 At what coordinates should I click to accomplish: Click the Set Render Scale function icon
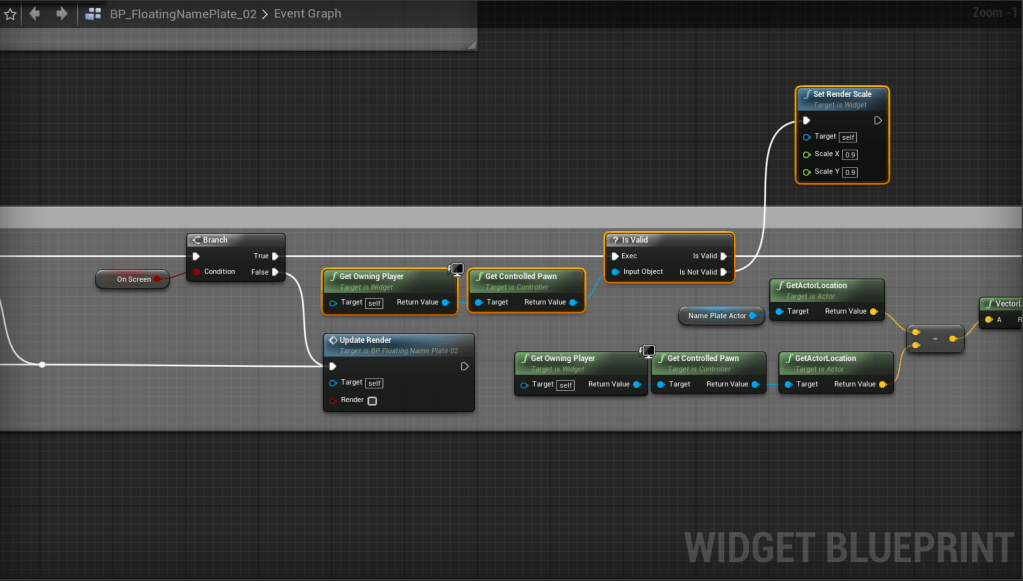[x=807, y=94]
